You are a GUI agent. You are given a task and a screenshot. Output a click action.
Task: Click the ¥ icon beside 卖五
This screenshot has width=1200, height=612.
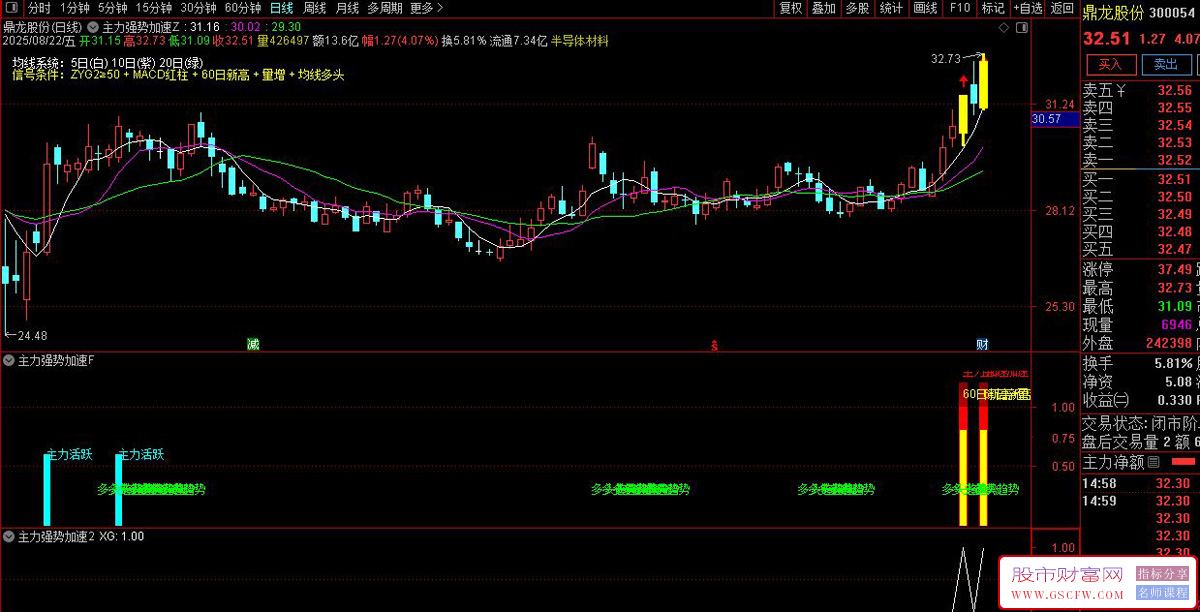pyautogui.click(x=1122, y=91)
